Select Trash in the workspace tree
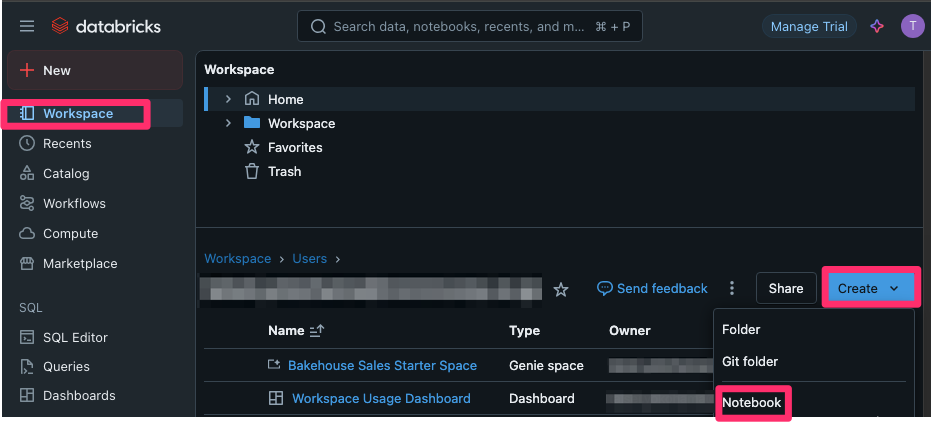931x422 pixels. tap(284, 172)
